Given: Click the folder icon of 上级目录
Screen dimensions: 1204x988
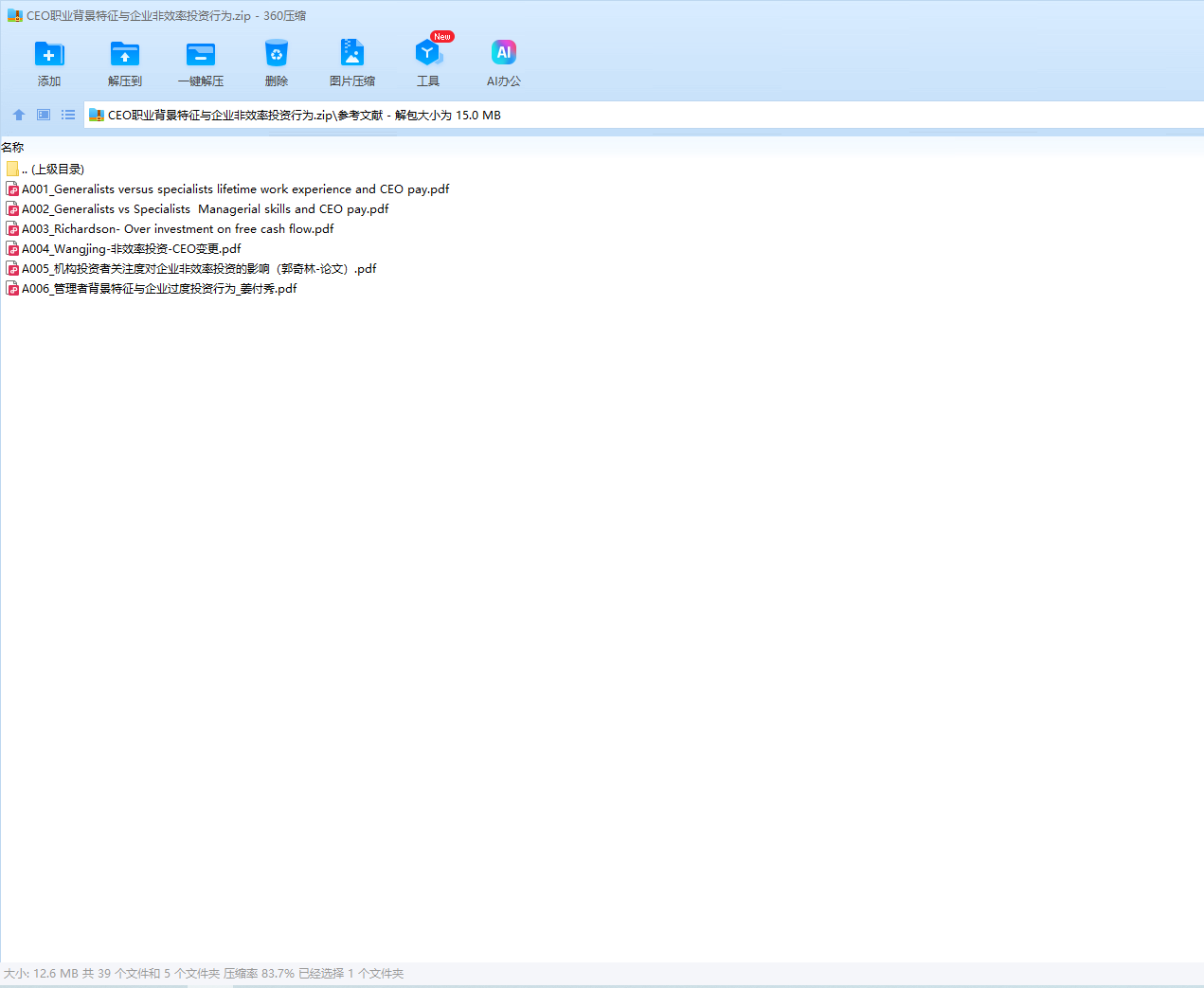Looking at the screenshot, I should coord(12,169).
